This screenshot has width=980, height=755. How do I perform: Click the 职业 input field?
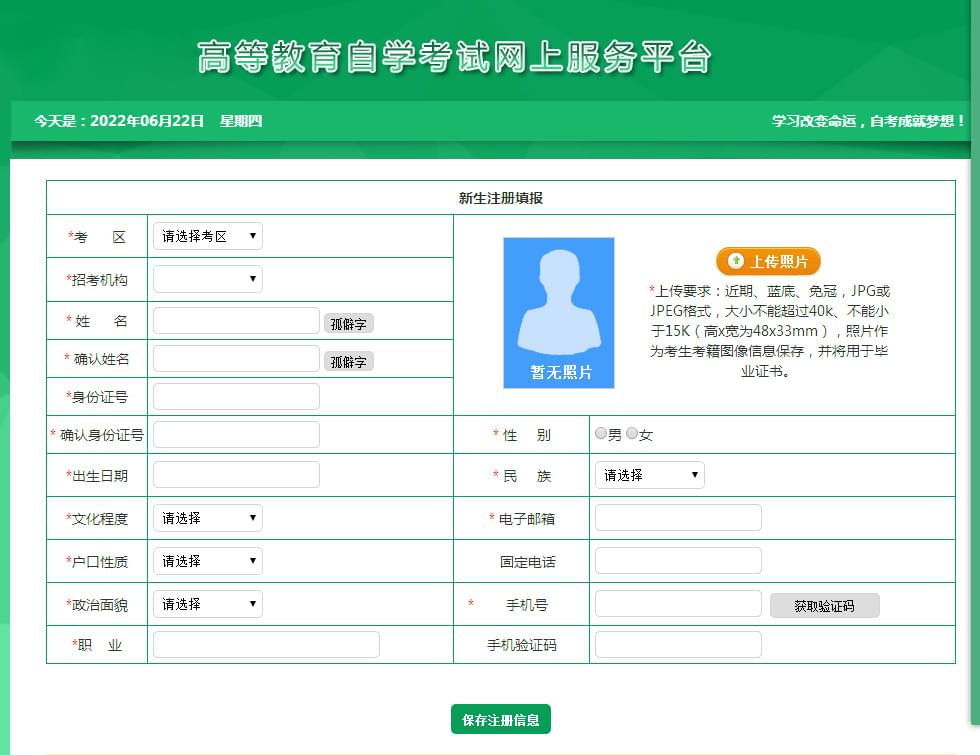pyautogui.click(x=266, y=645)
